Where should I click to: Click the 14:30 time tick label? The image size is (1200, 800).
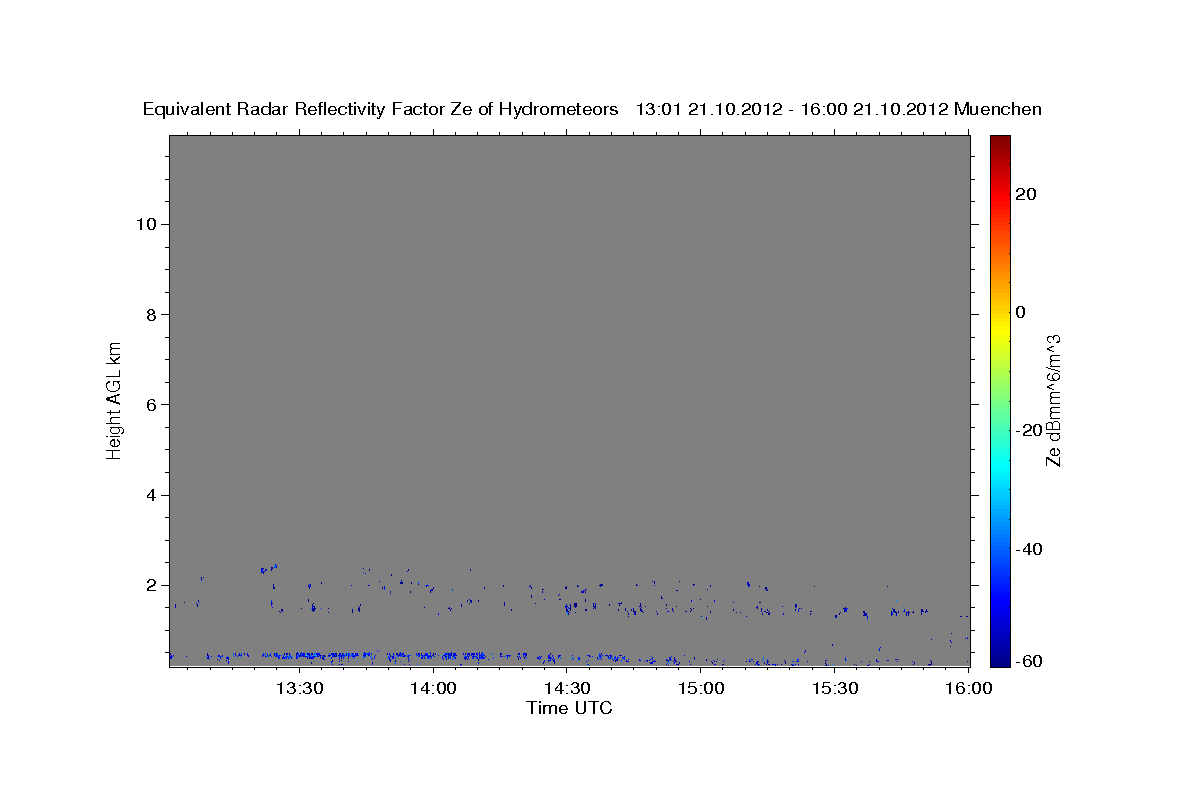[568, 689]
